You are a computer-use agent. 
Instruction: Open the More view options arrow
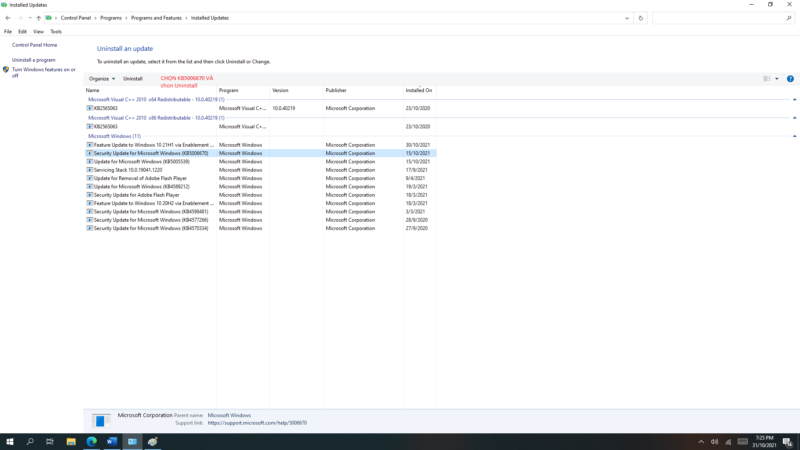point(777,79)
